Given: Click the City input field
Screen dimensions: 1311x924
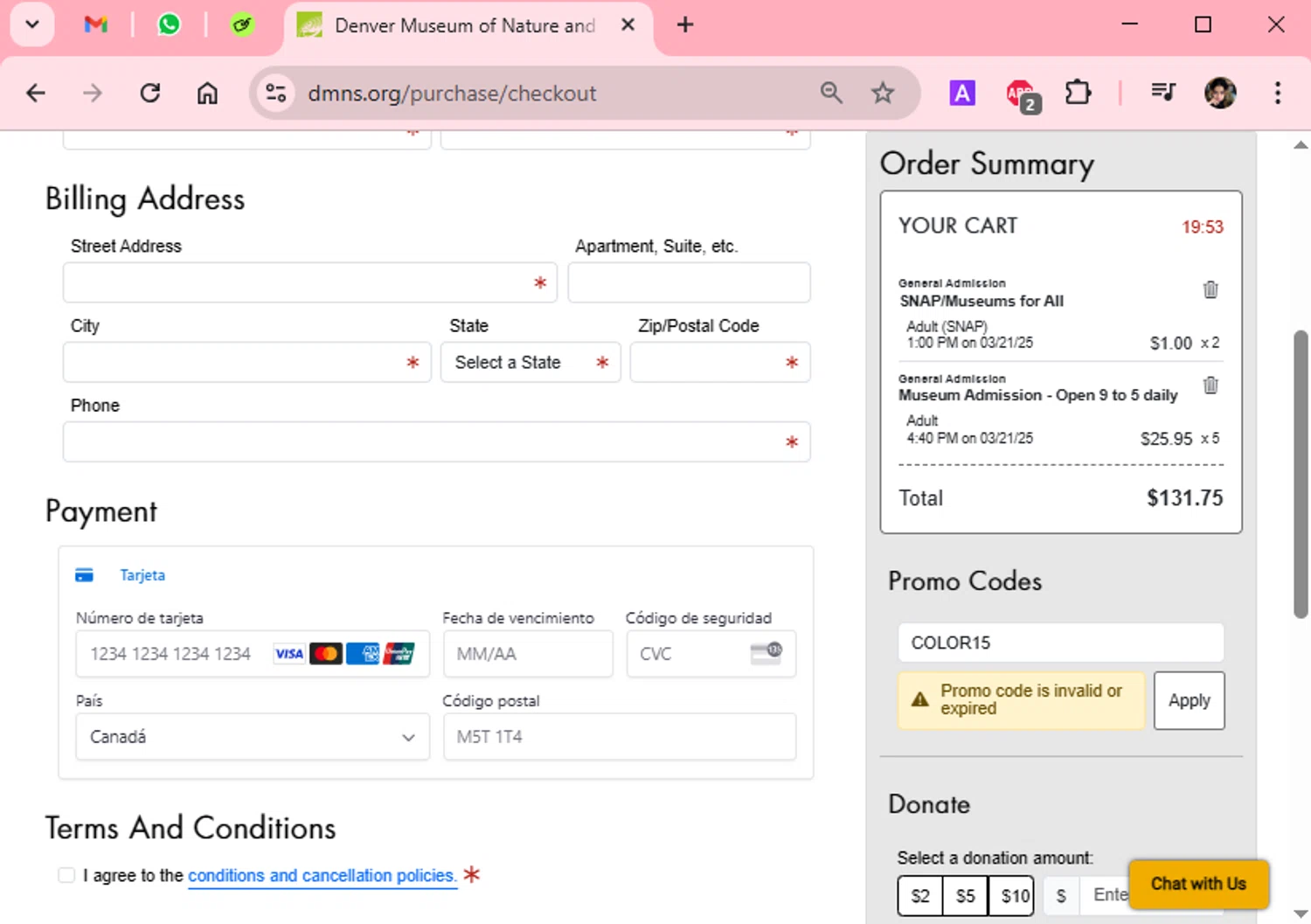Looking at the screenshot, I should point(247,362).
